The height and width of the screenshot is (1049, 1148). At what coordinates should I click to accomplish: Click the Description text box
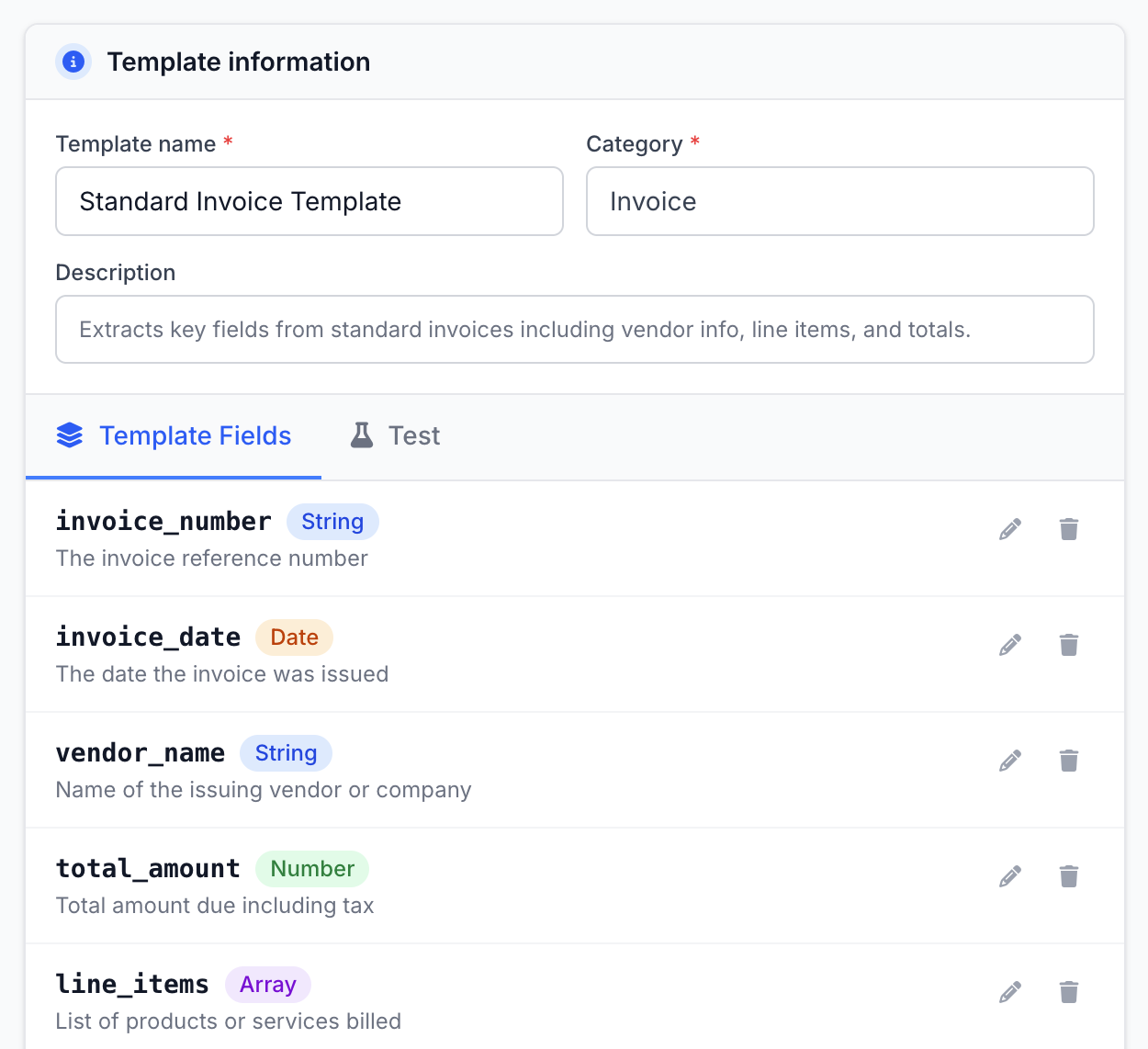click(x=574, y=329)
